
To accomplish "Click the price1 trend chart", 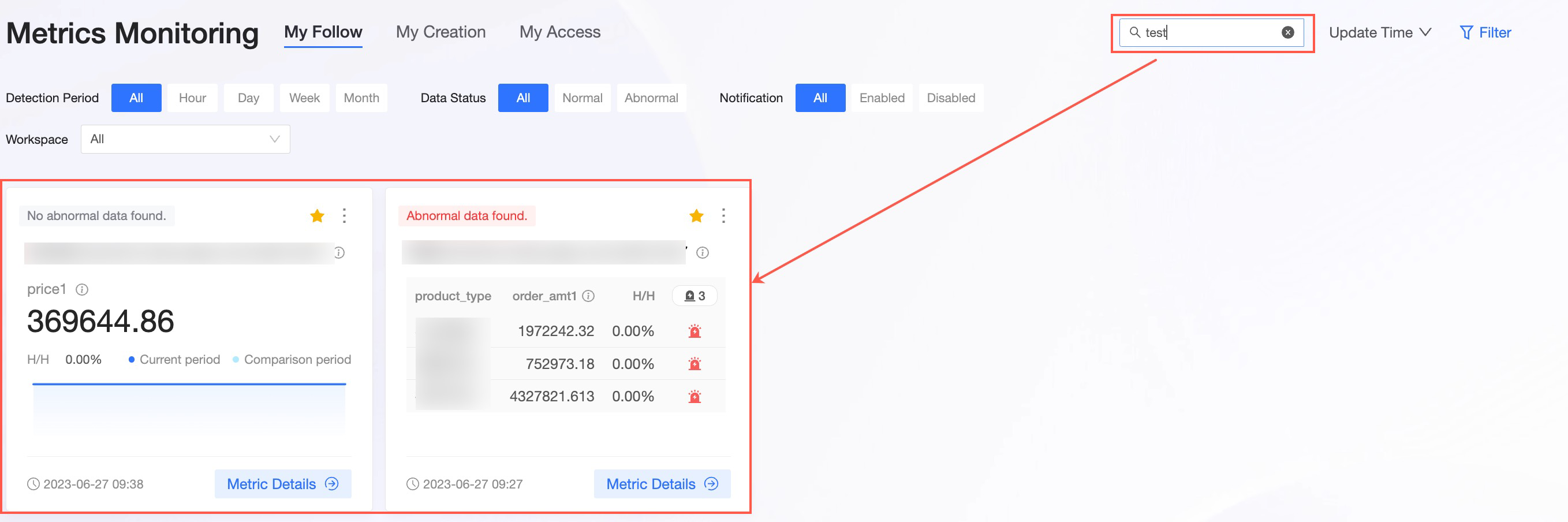I will (189, 409).
